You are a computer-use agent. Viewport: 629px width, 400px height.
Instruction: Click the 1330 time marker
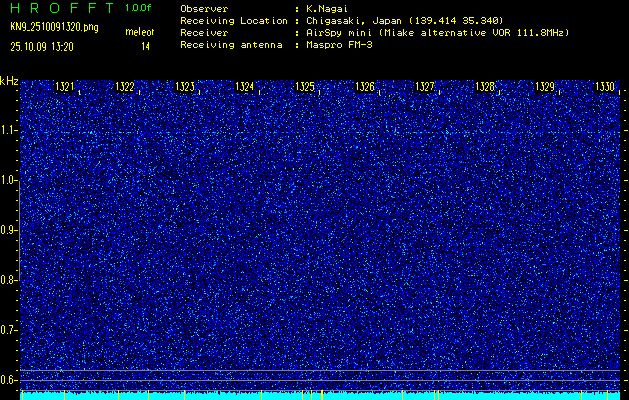[605, 87]
